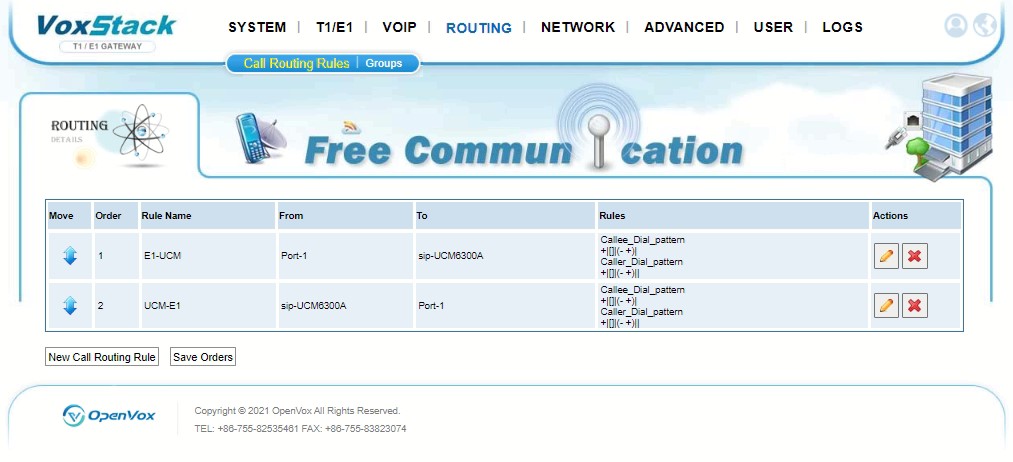Viewport: 1013px width, 462px height.
Task: Delete the E1-UCM rule with red X
Action: pos(914,256)
